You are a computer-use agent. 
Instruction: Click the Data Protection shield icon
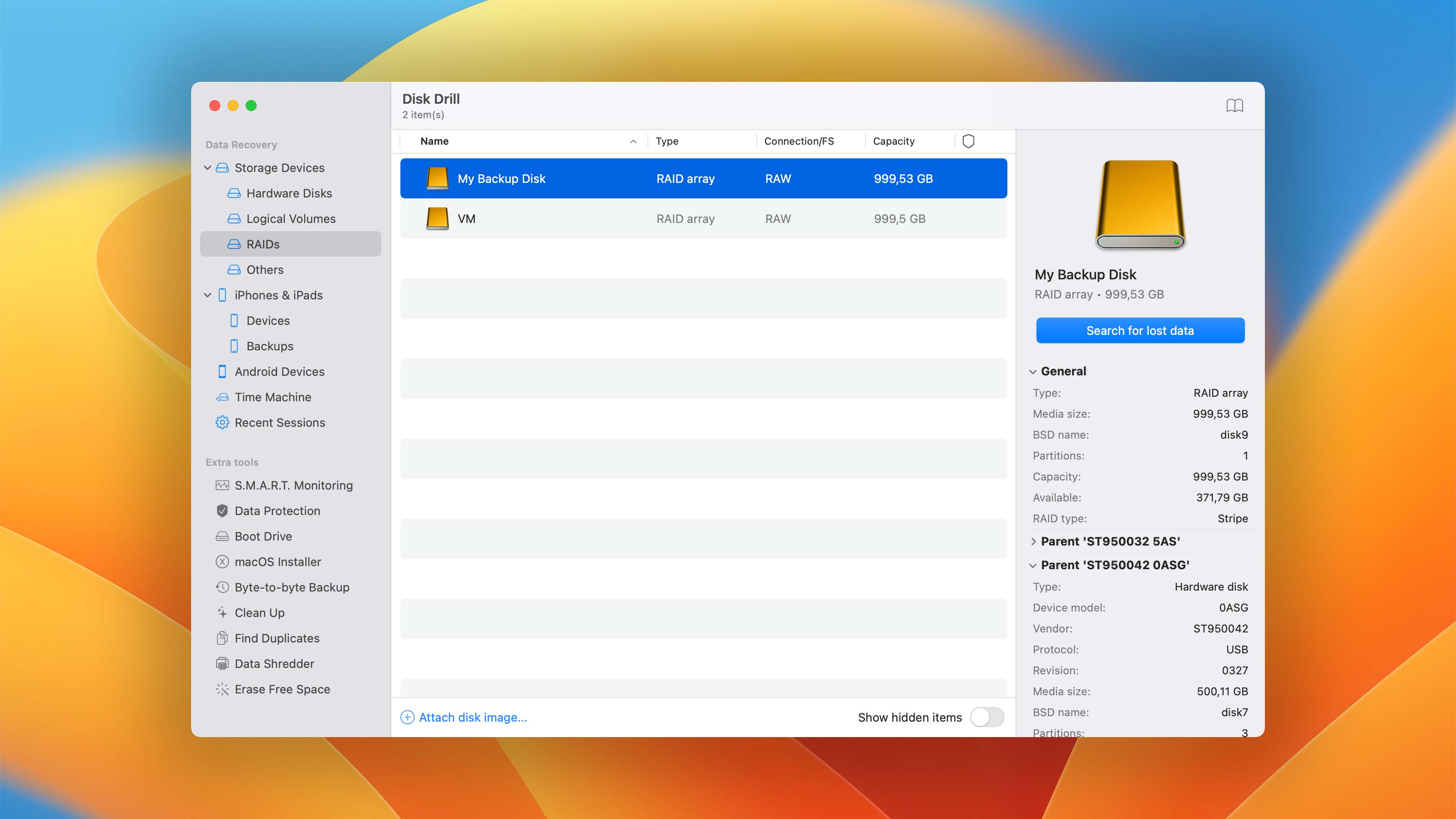pos(222,511)
